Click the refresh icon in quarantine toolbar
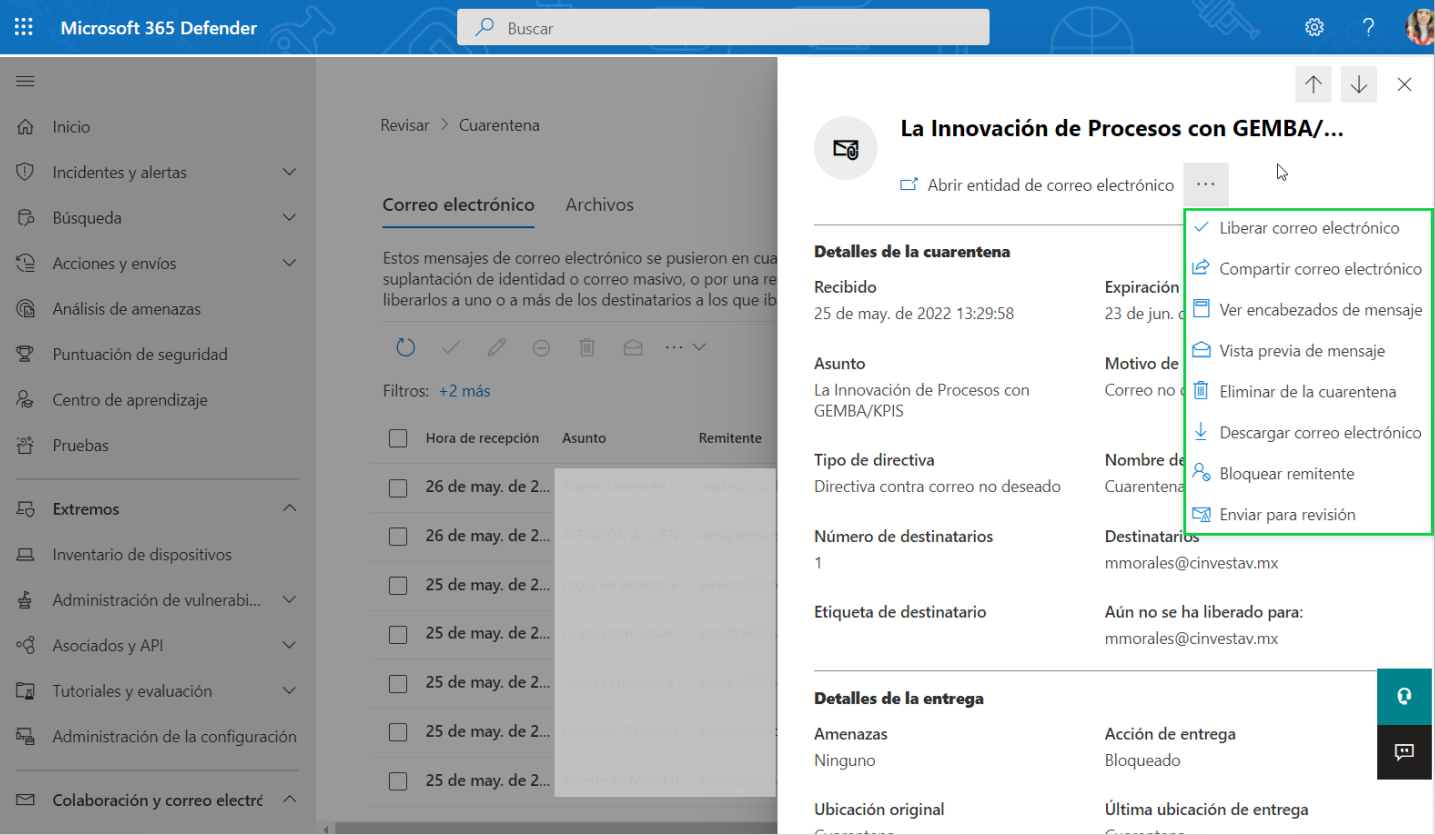The image size is (1435, 835). pos(405,347)
